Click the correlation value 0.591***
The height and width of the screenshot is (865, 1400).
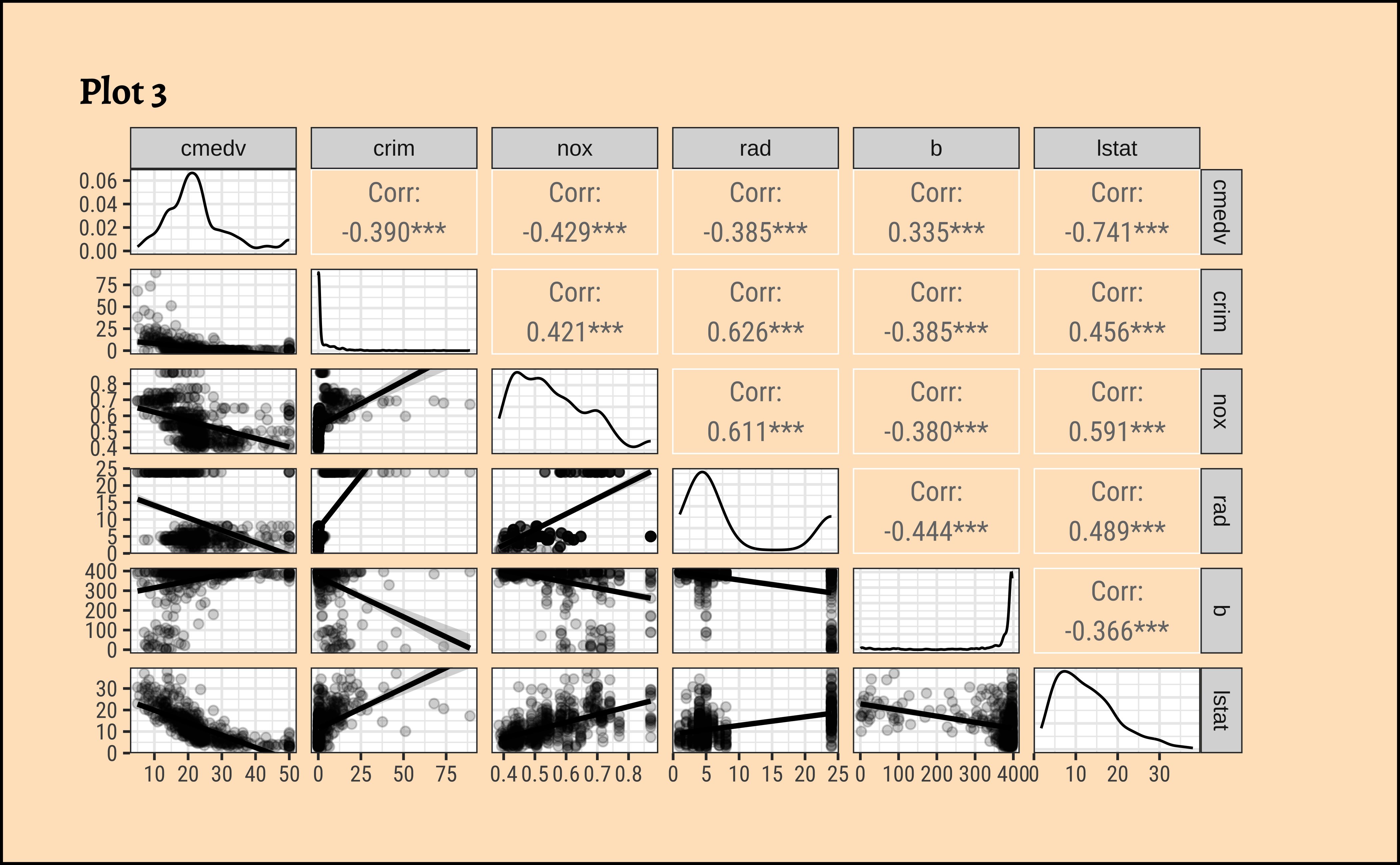point(1116,431)
